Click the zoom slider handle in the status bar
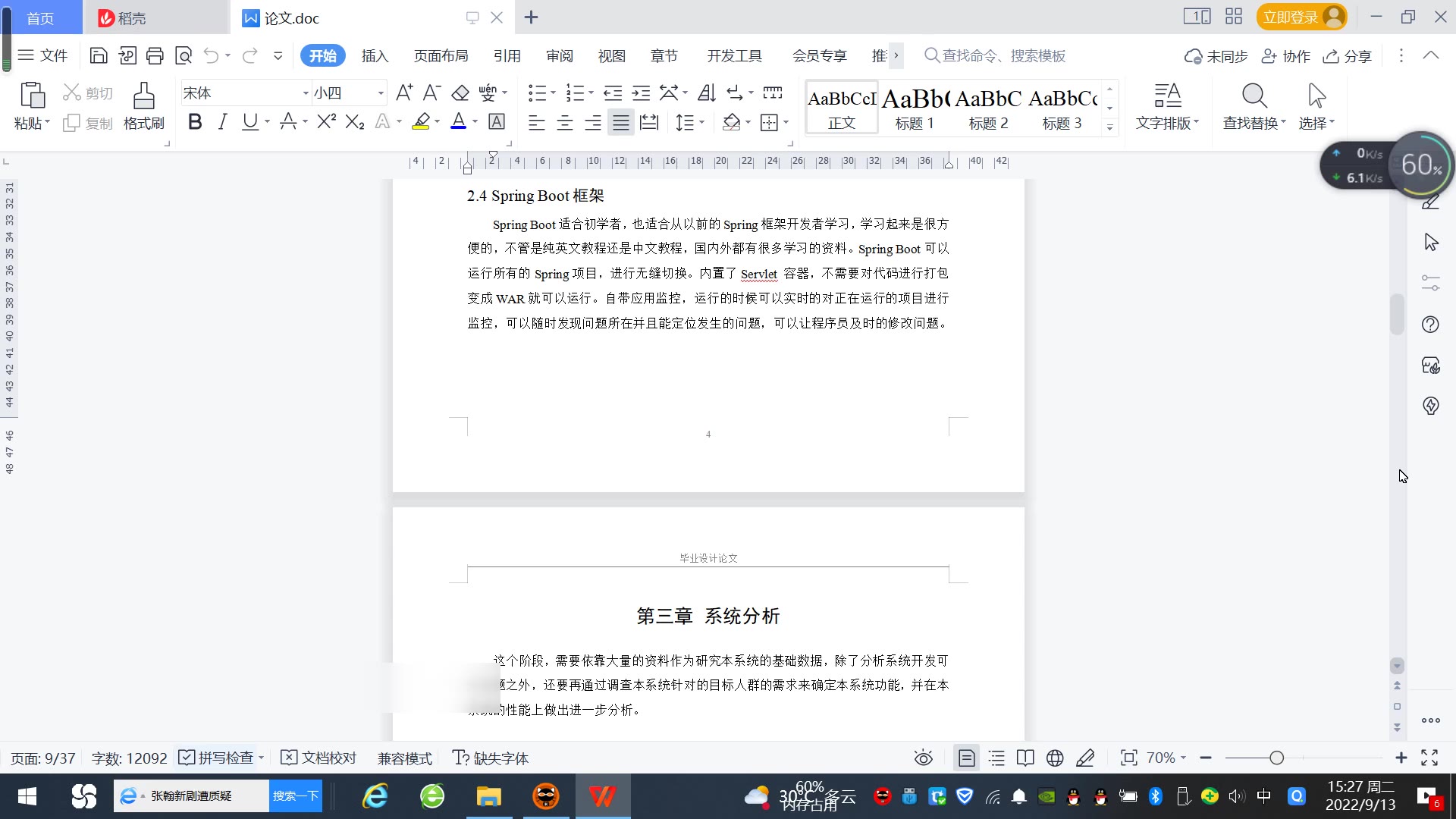Image resolution: width=1456 pixels, height=819 pixels. pos(1276,758)
